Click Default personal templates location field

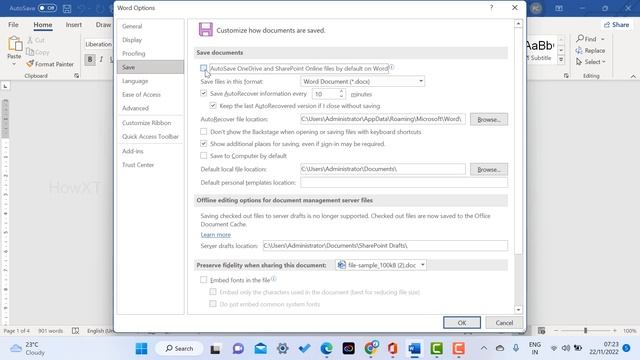(x=404, y=182)
